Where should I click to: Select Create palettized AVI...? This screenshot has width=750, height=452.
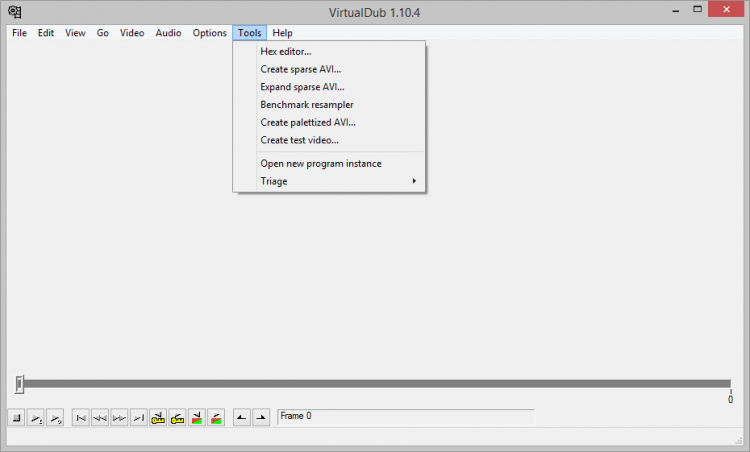(329, 122)
